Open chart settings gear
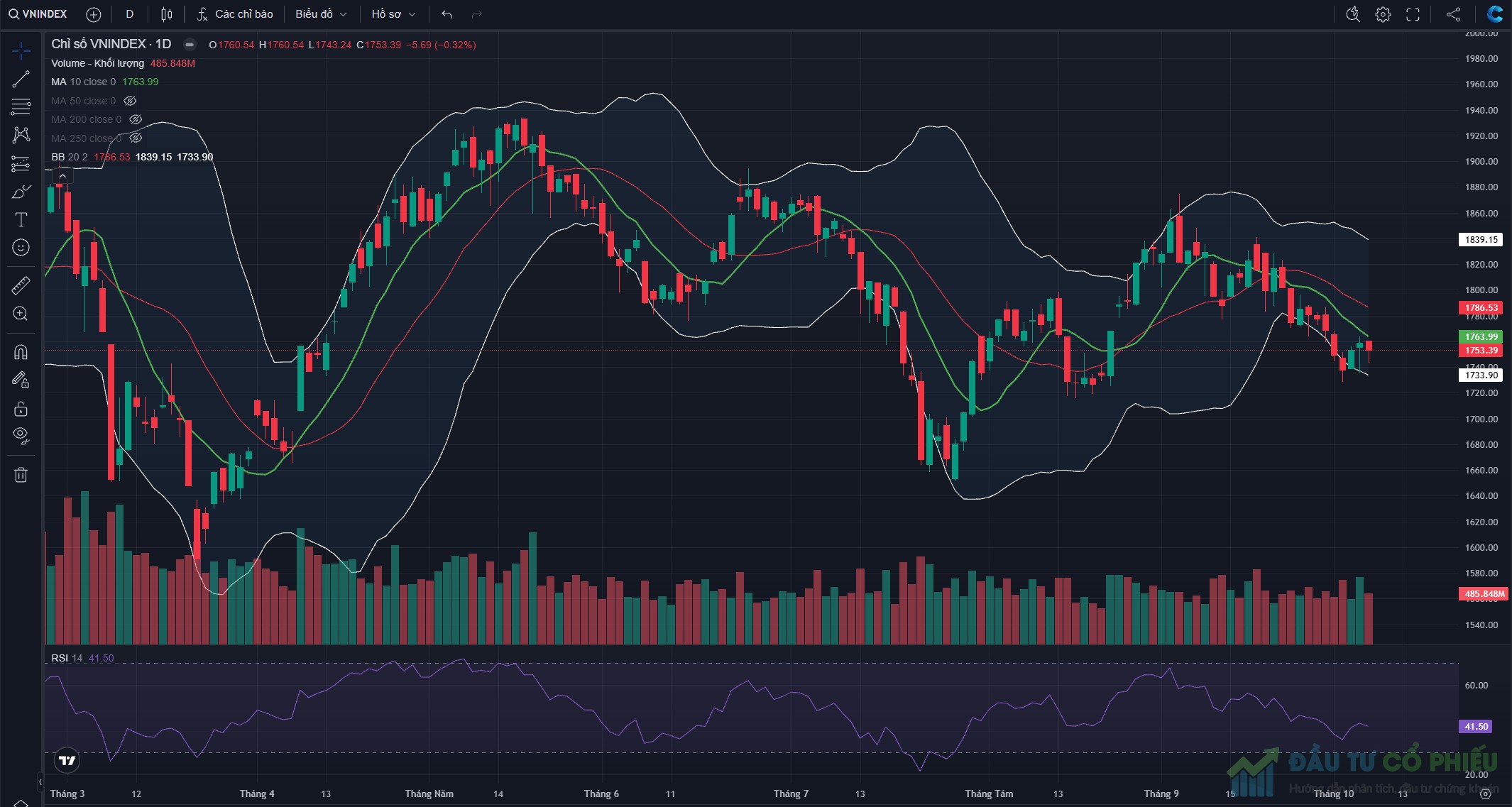This screenshot has height=807, width=1512. [x=1383, y=14]
